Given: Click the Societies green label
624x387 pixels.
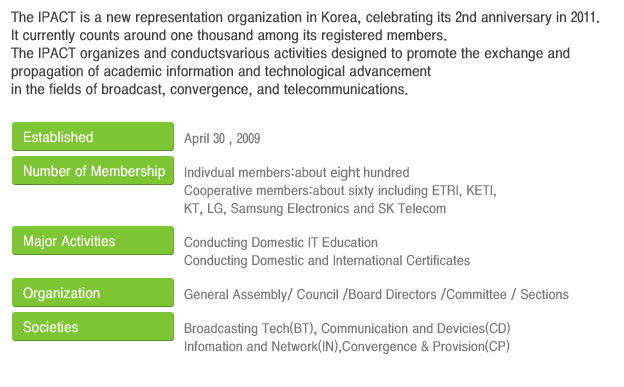Looking at the screenshot, I should [93, 326].
